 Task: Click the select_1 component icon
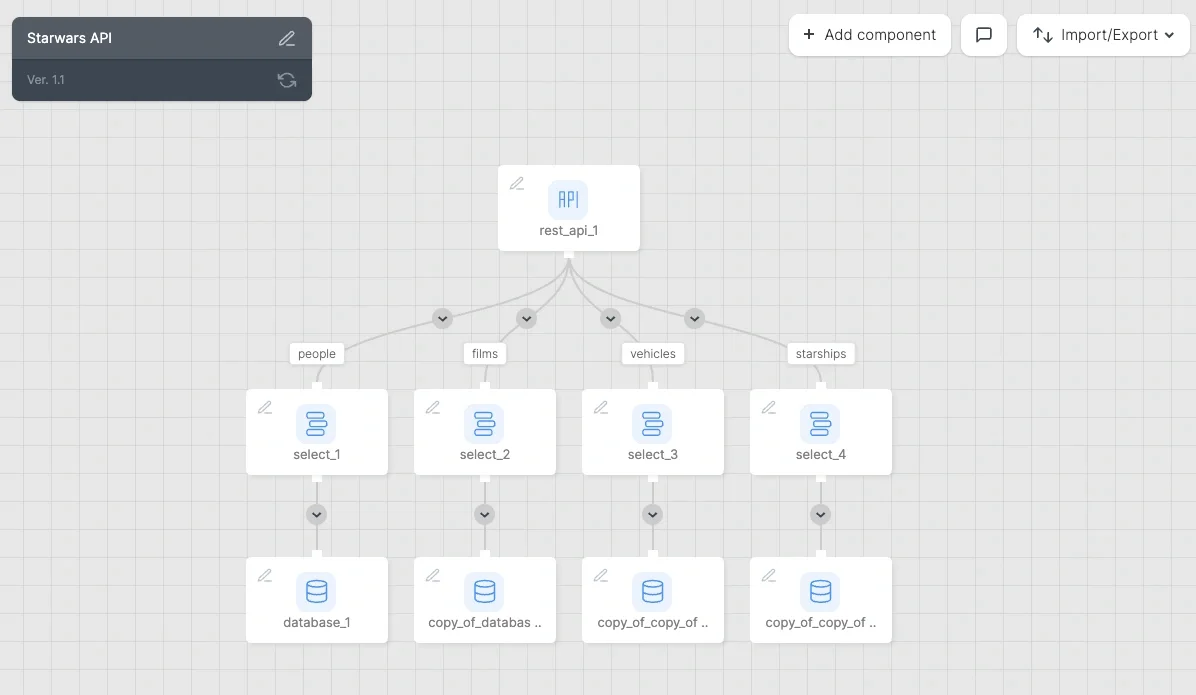pos(316,423)
